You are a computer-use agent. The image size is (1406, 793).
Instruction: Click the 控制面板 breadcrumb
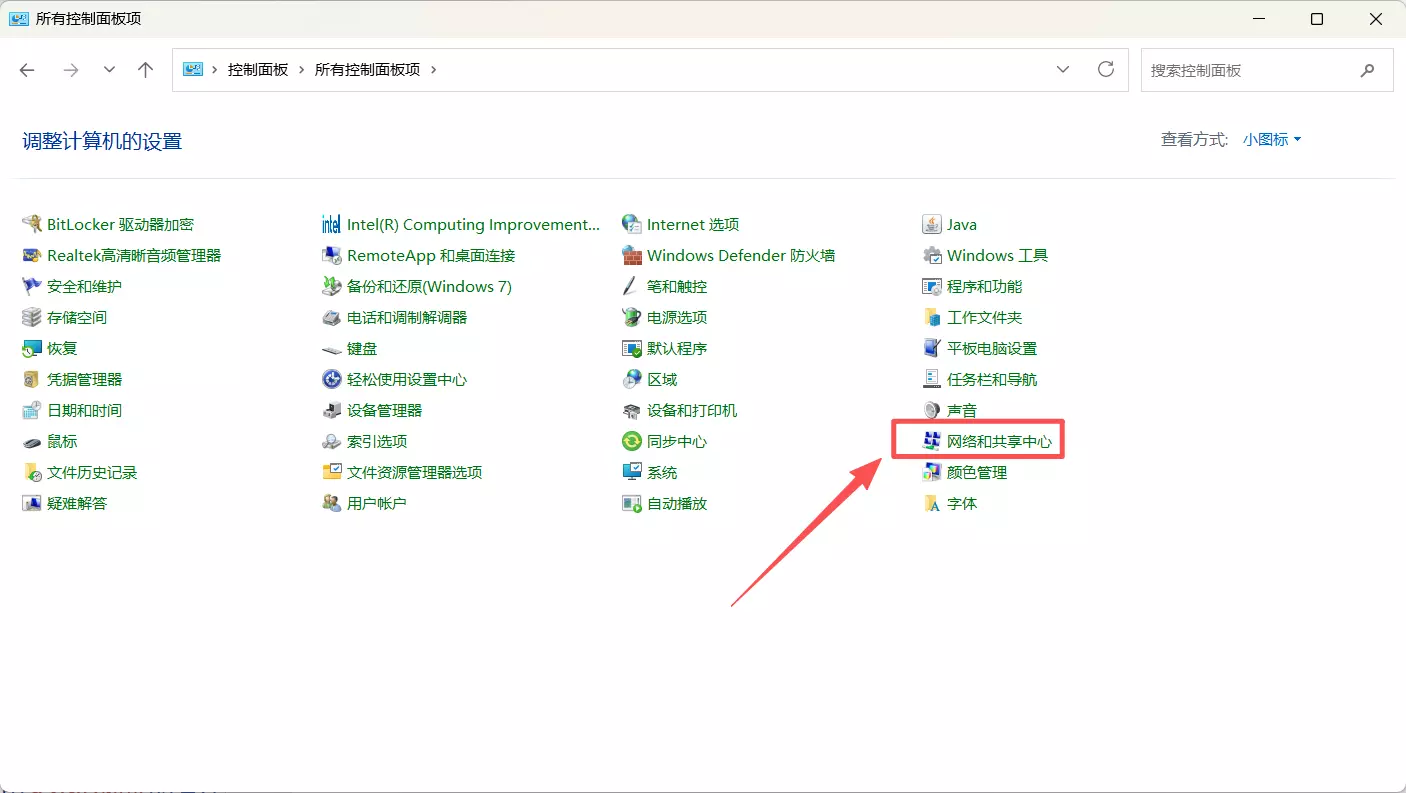click(x=258, y=69)
